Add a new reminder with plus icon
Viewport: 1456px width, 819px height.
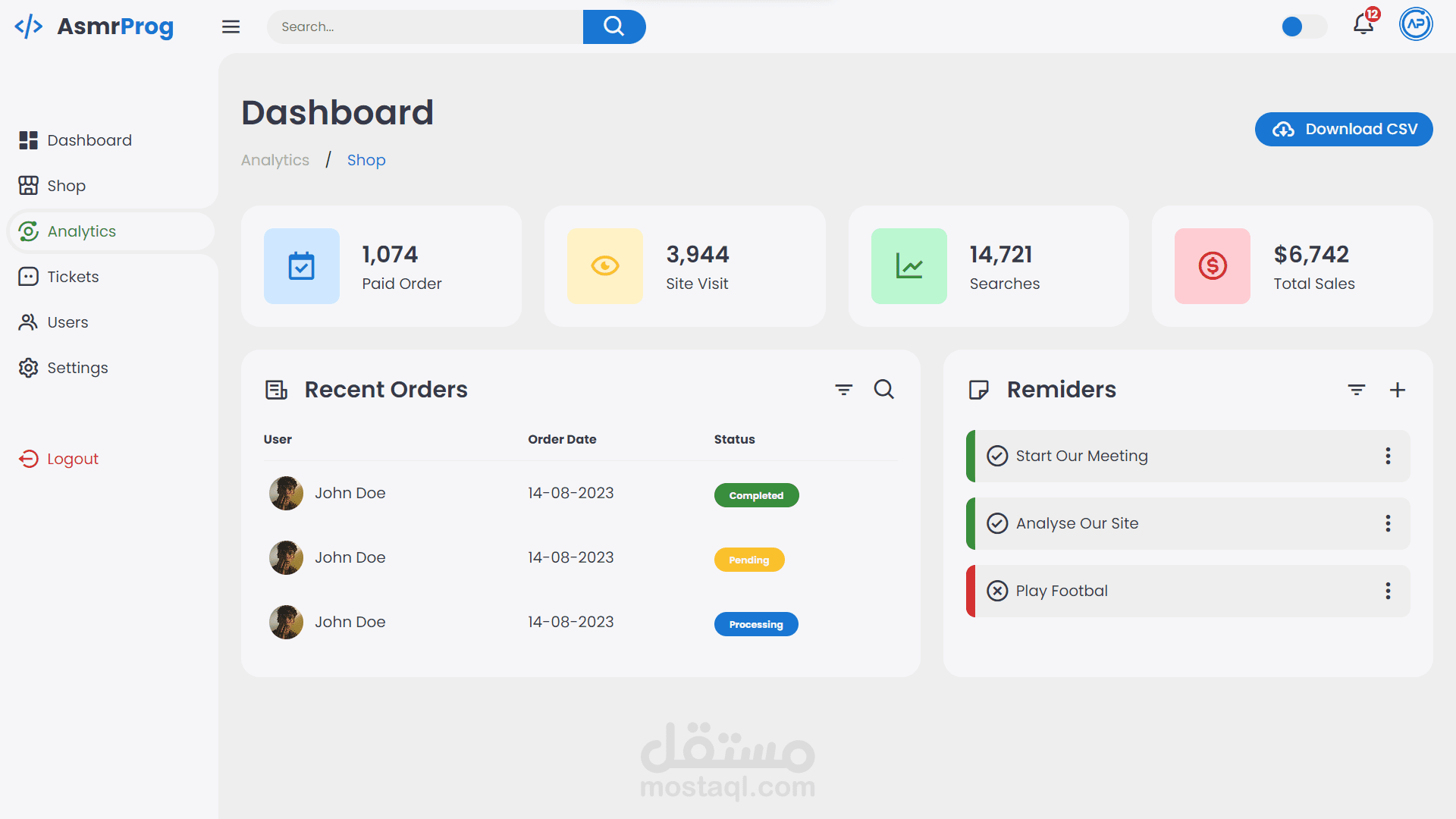[1398, 390]
